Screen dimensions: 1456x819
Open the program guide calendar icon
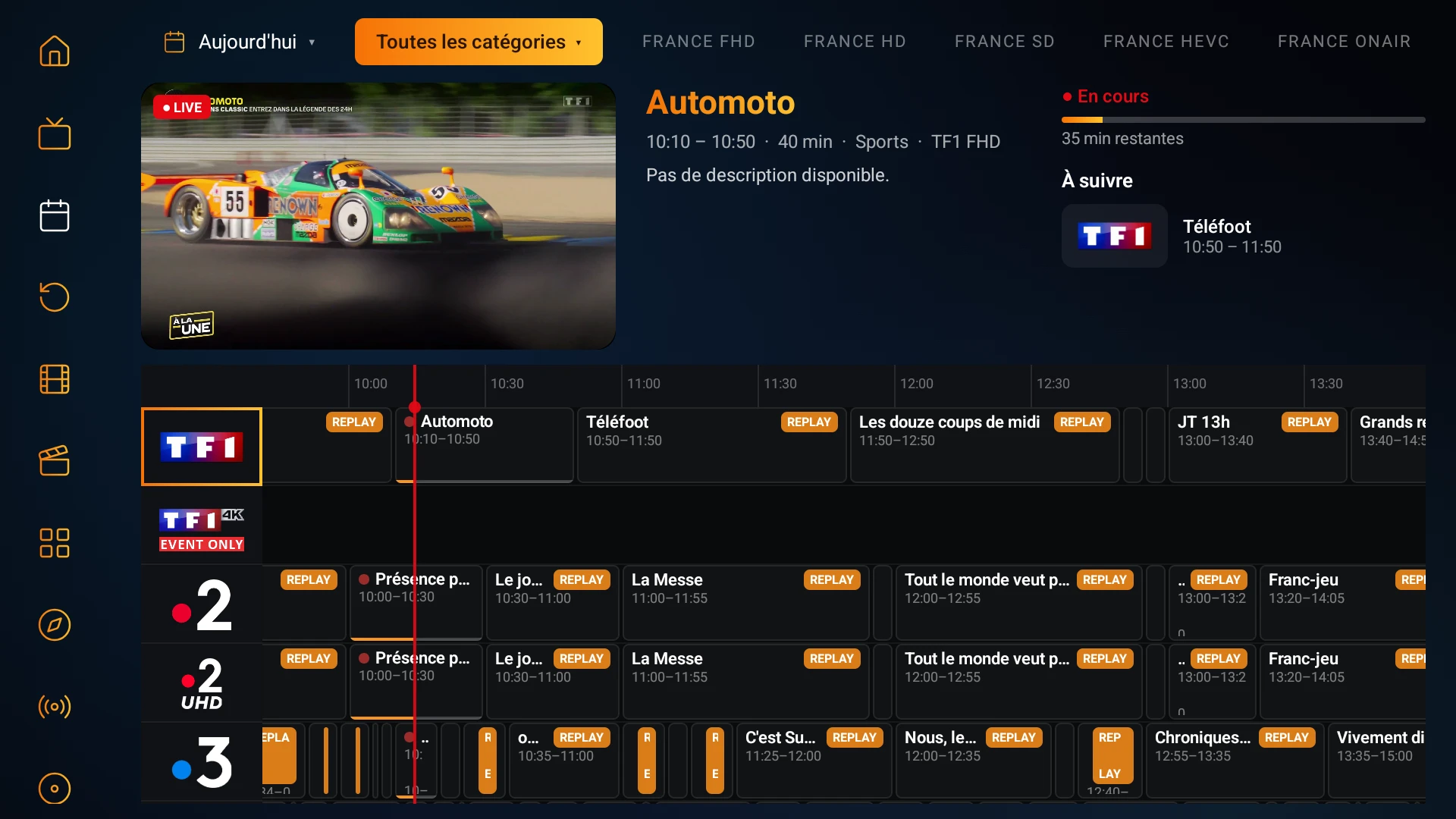pos(55,215)
